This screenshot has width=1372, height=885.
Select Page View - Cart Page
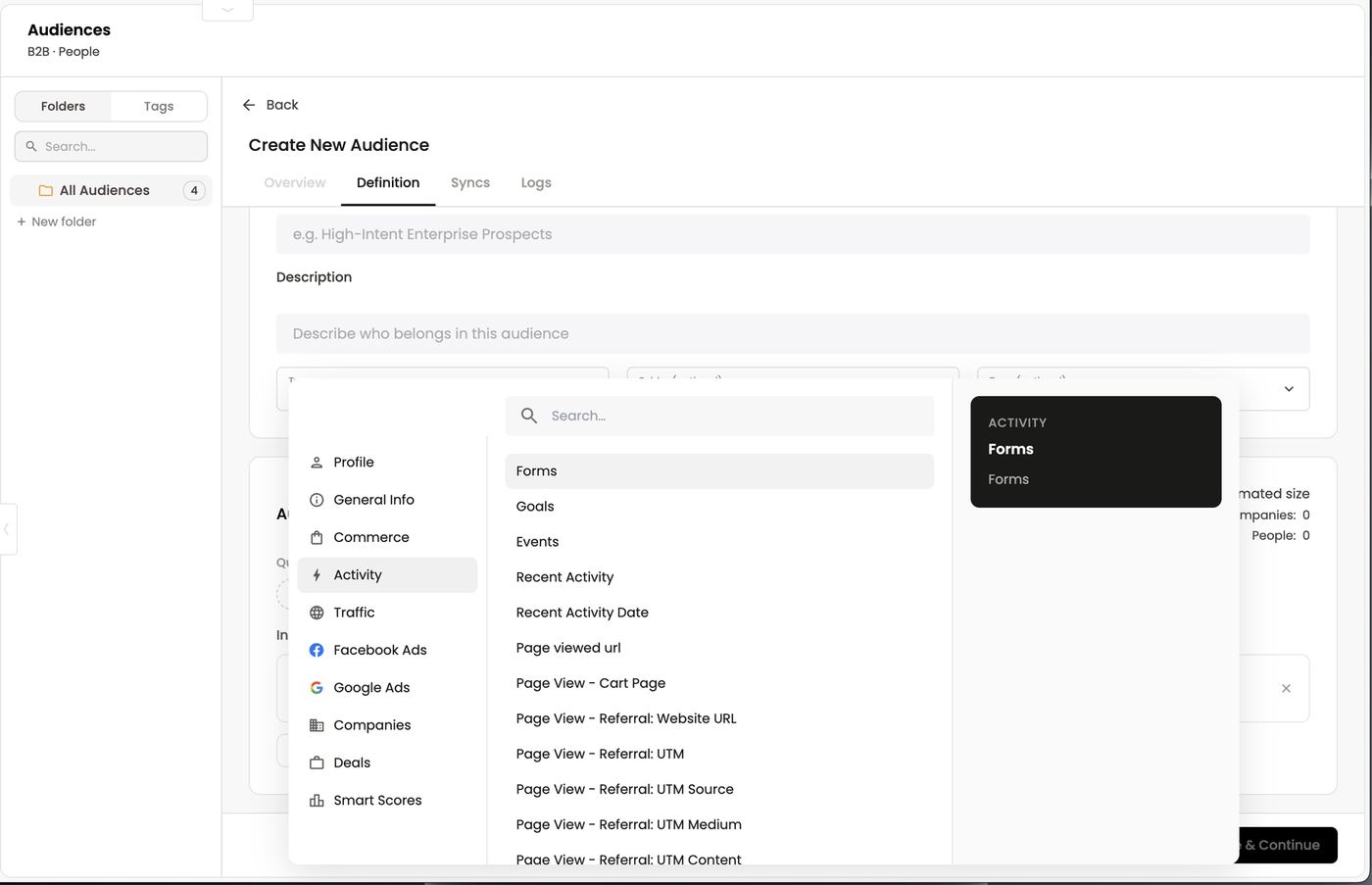719,683
